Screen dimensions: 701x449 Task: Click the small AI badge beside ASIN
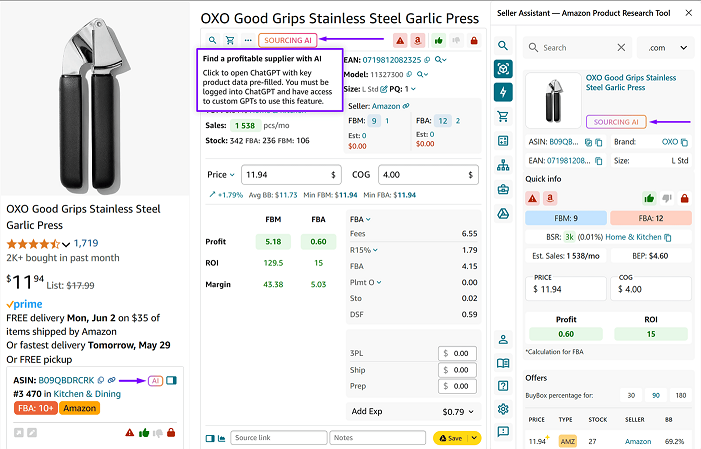155,381
